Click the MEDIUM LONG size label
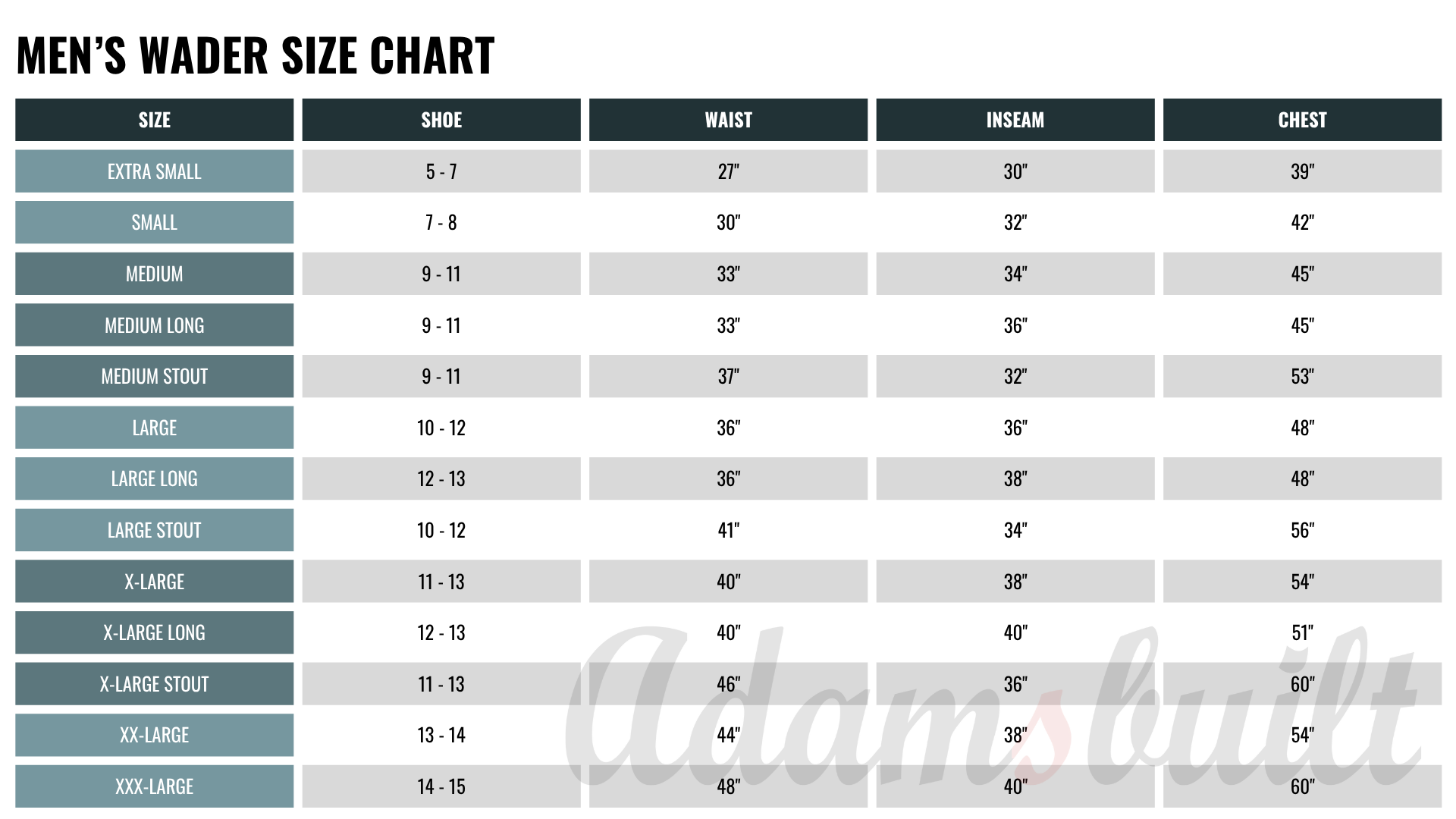Image resolution: width=1456 pixels, height=819 pixels. (x=154, y=325)
